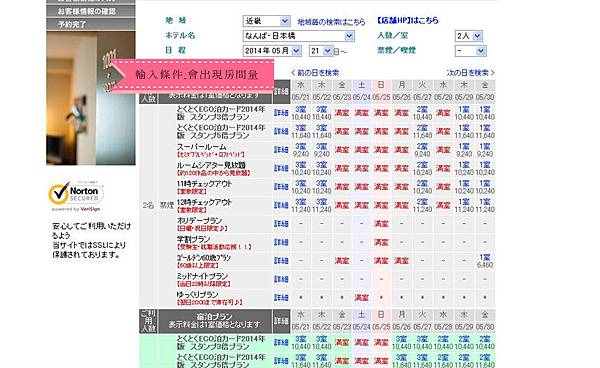Go to next dates via 次の日を検索
600x368 pixels.
(470, 73)
